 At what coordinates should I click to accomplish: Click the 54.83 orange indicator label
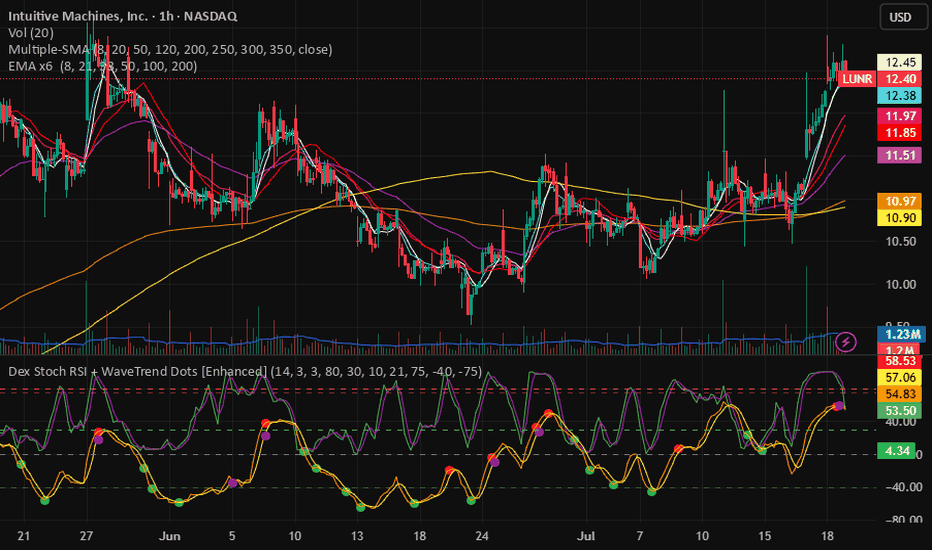tap(900, 394)
